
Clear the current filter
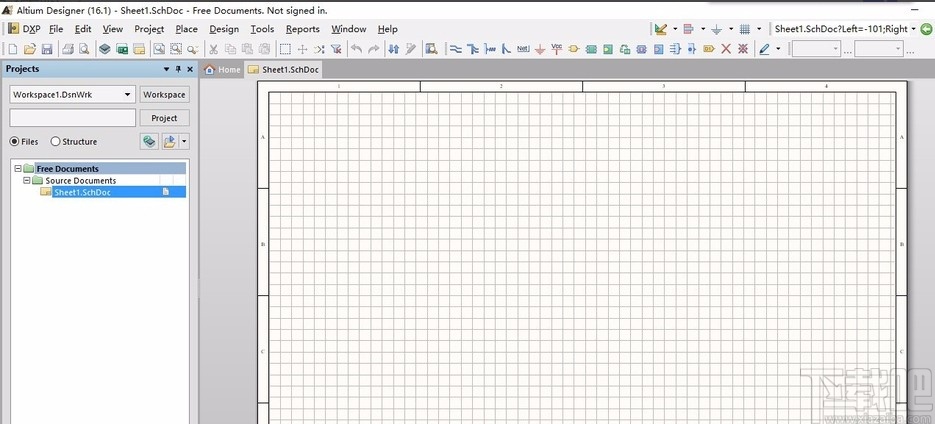point(336,49)
